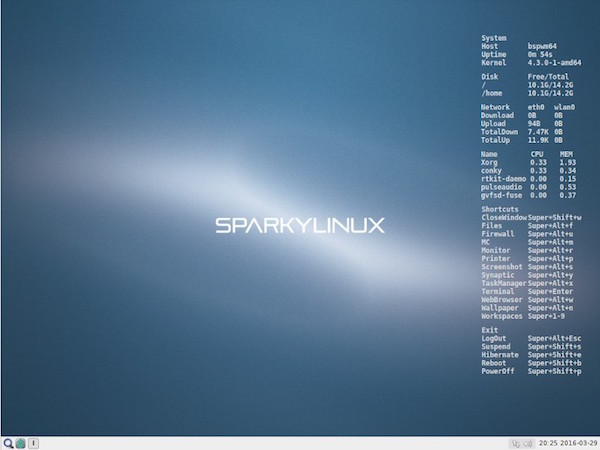Screen dimensions: 600x450
Task: Click the volume speaker tray icon
Action: coord(526,442)
